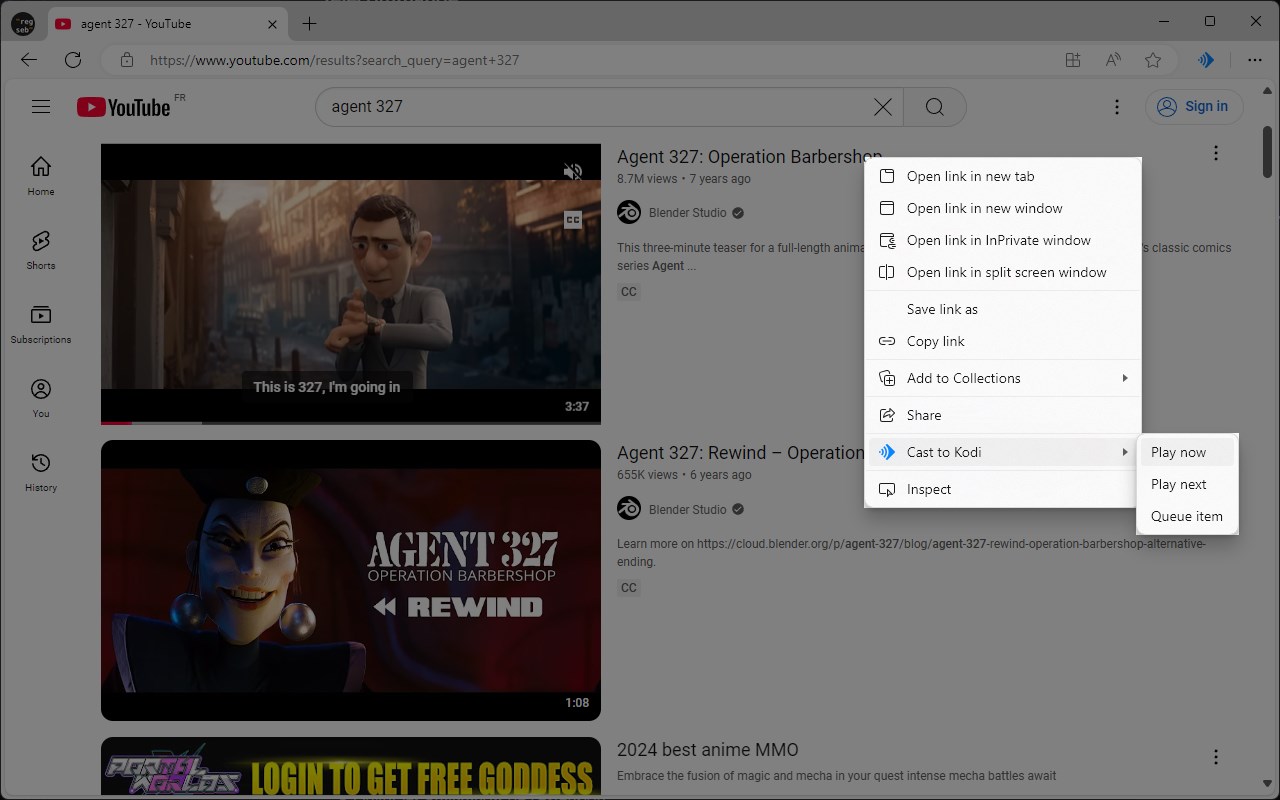Click the page vertical scrollbar thumb
This screenshot has width=1280, height=800.
[x=1268, y=152]
